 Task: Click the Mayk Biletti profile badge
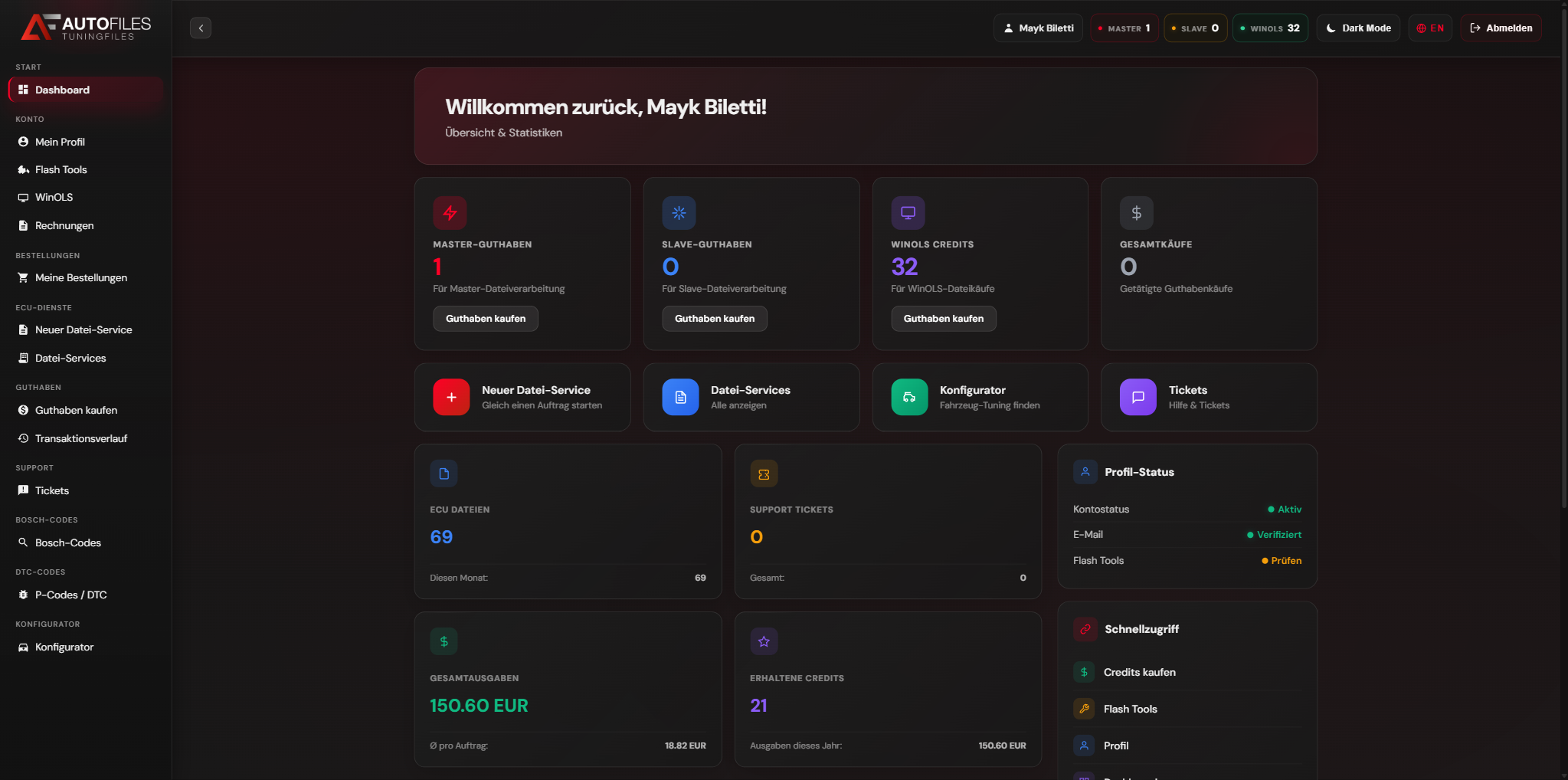pos(1037,28)
